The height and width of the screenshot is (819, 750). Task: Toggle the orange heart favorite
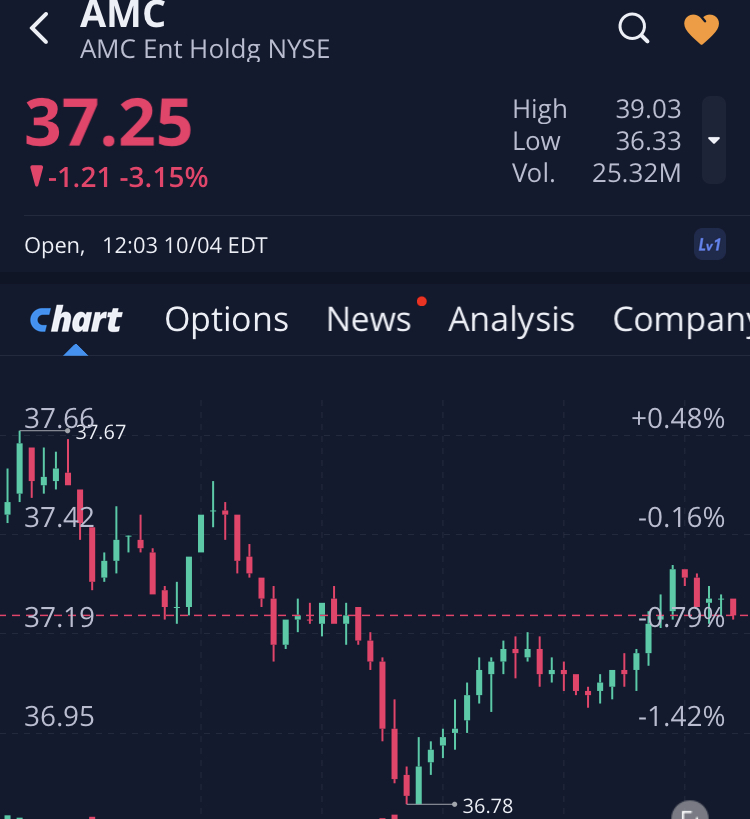(701, 29)
